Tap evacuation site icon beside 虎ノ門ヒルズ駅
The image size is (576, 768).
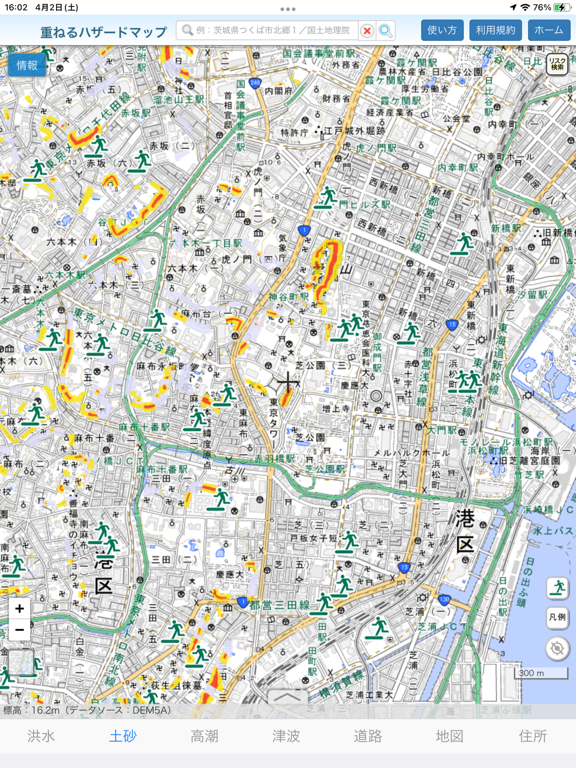326,197
